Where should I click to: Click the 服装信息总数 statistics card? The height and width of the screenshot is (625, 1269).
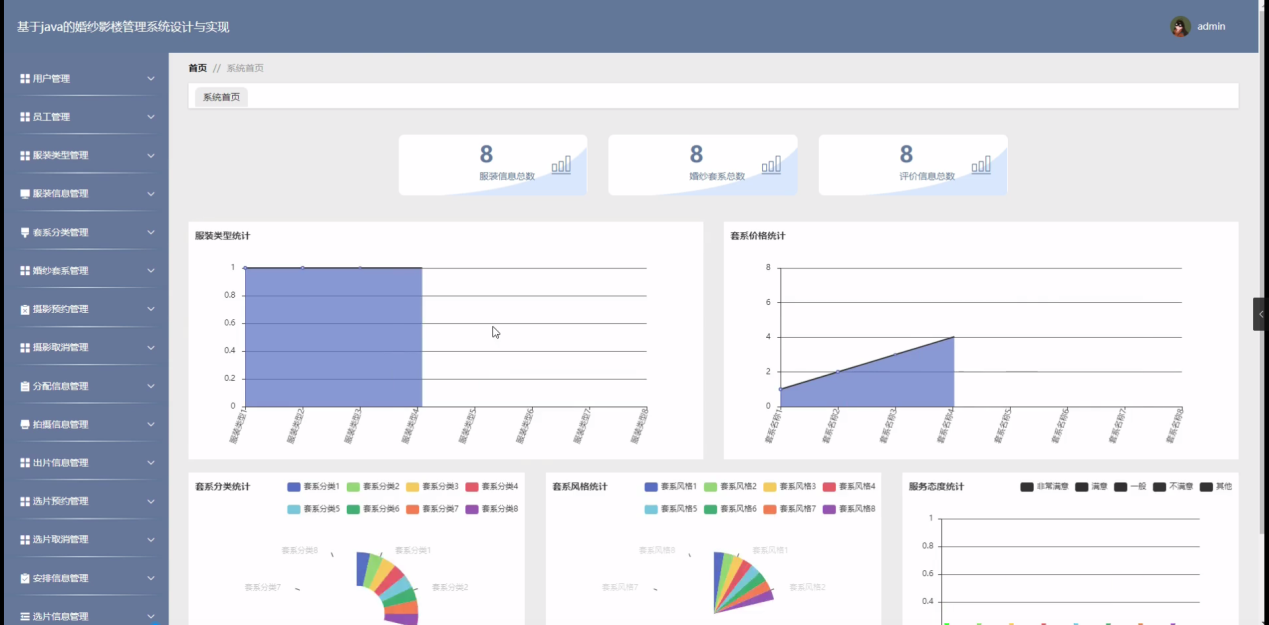pyautogui.click(x=493, y=165)
